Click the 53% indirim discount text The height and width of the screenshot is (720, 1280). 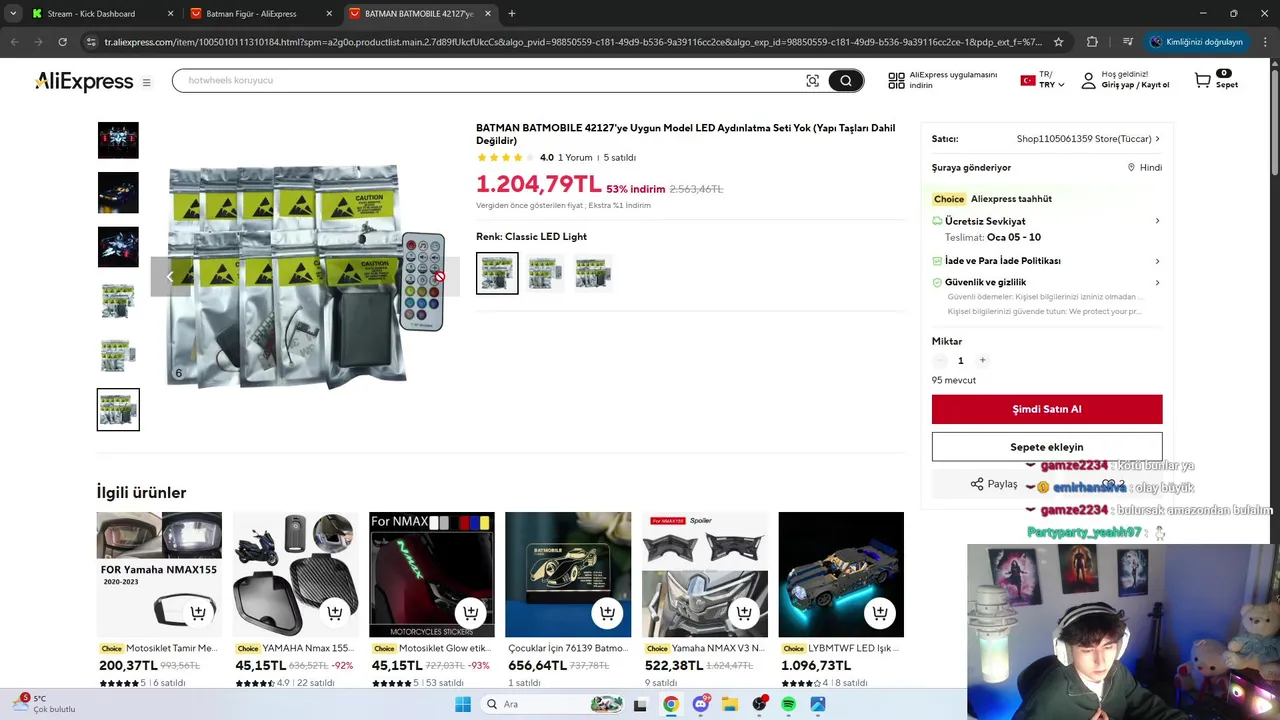click(636, 189)
